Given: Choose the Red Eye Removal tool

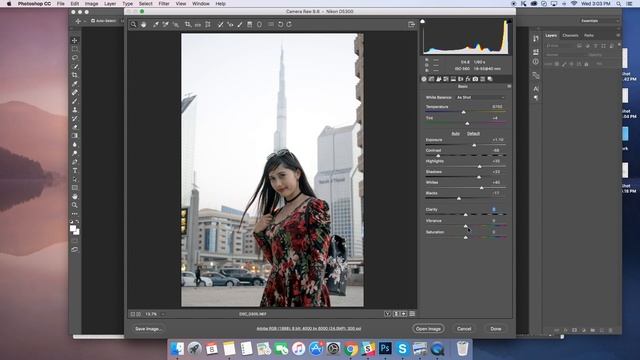Looking at the screenshot, I should 230,24.
